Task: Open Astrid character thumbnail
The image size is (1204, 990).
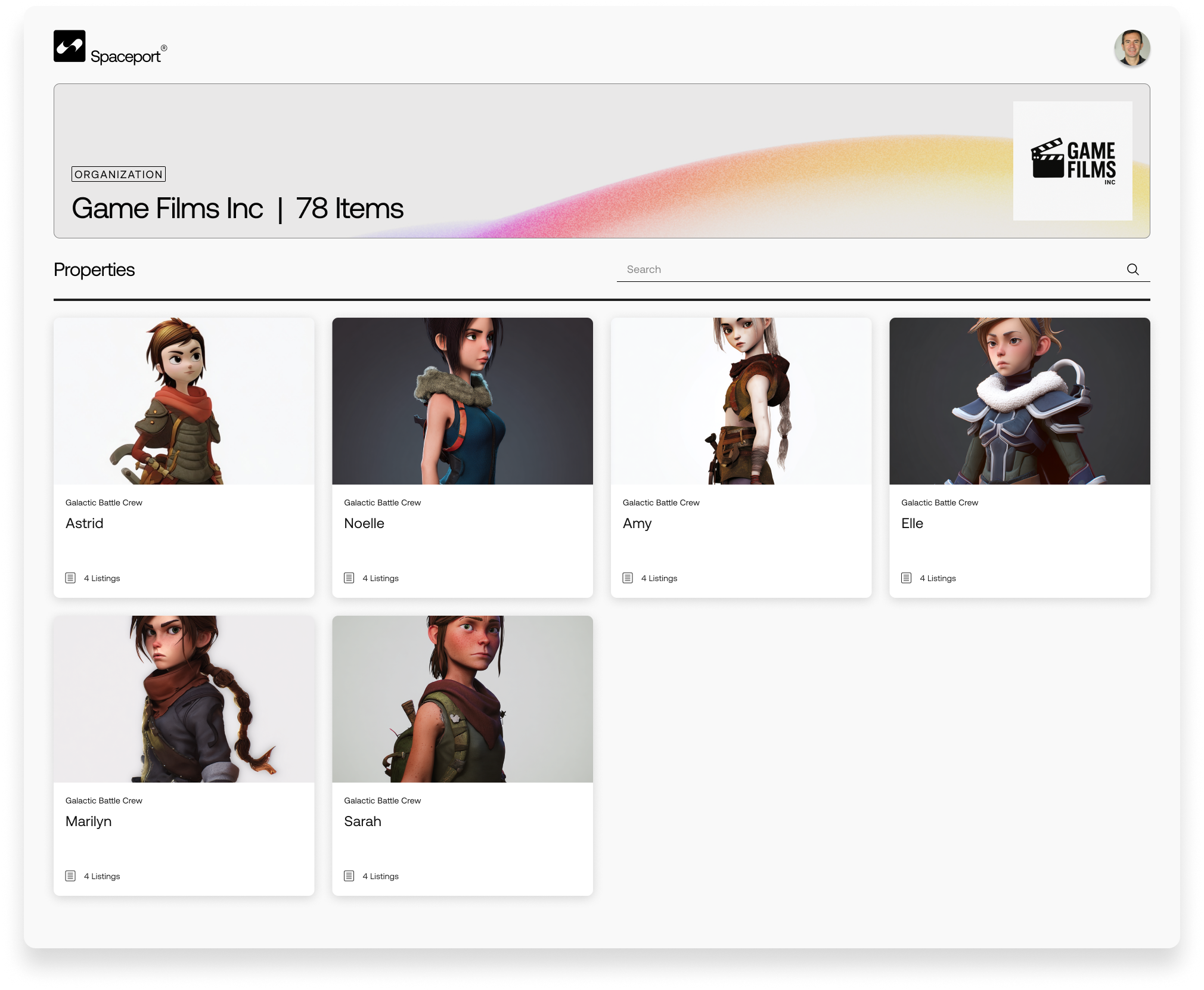Action: tap(184, 401)
